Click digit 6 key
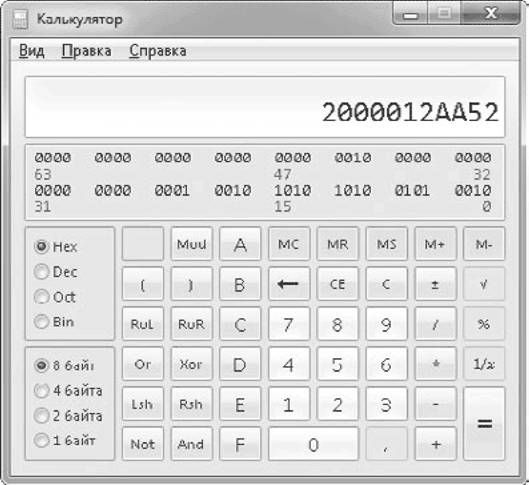The image size is (529, 485). 387,364
